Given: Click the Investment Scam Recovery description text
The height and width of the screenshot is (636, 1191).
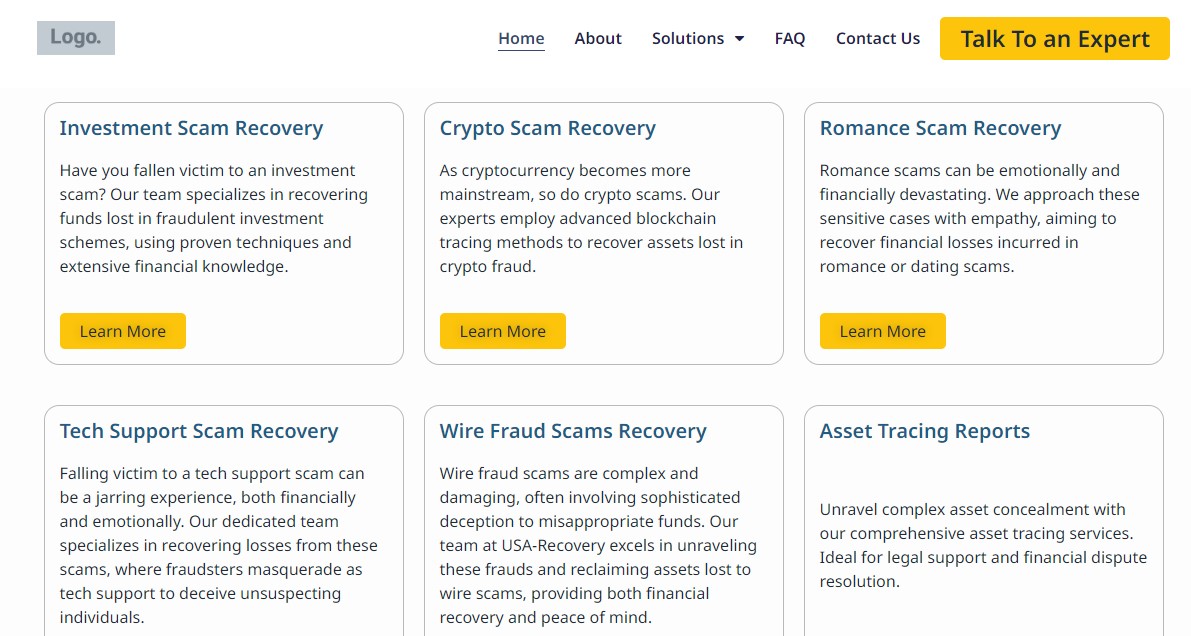Looking at the screenshot, I should (x=214, y=218).
